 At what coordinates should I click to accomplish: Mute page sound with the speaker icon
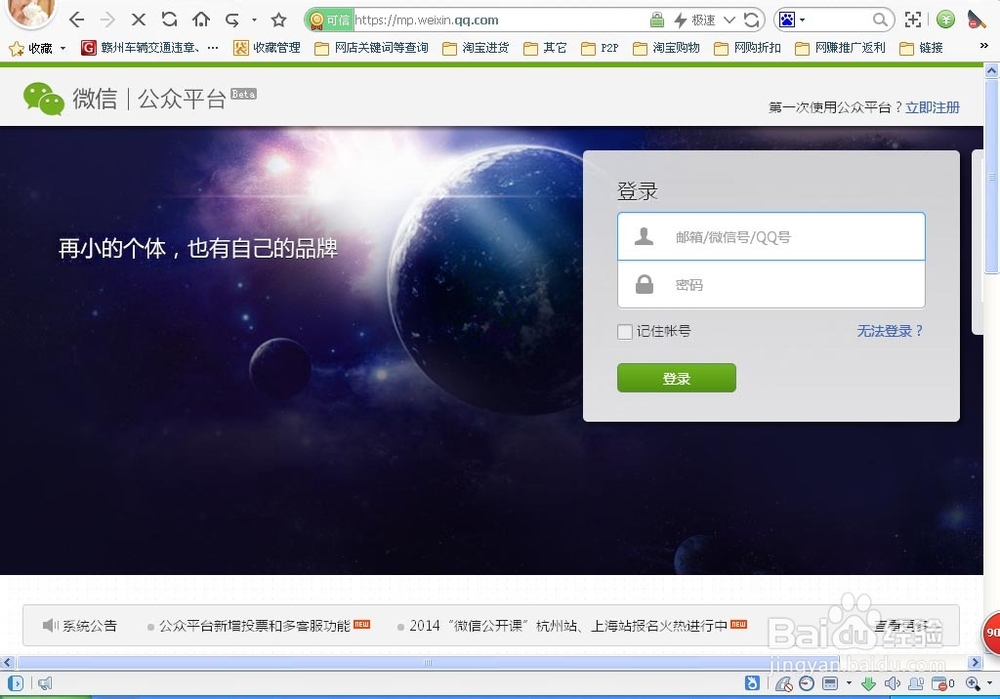(x=892, y=684)
